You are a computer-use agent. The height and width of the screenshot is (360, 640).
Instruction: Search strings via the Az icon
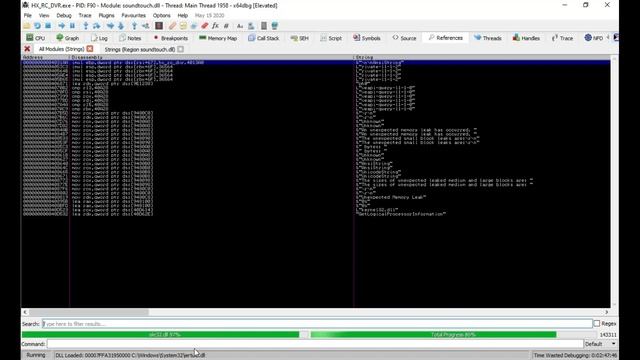(x=240, y=26)
